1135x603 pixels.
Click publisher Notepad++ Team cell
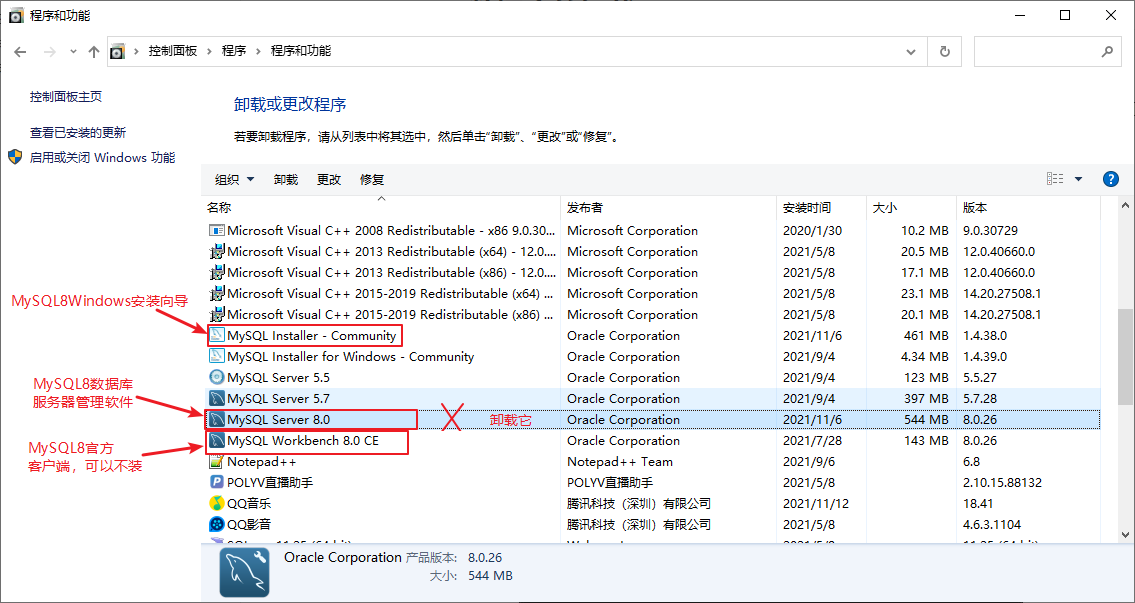pos(620,461)
